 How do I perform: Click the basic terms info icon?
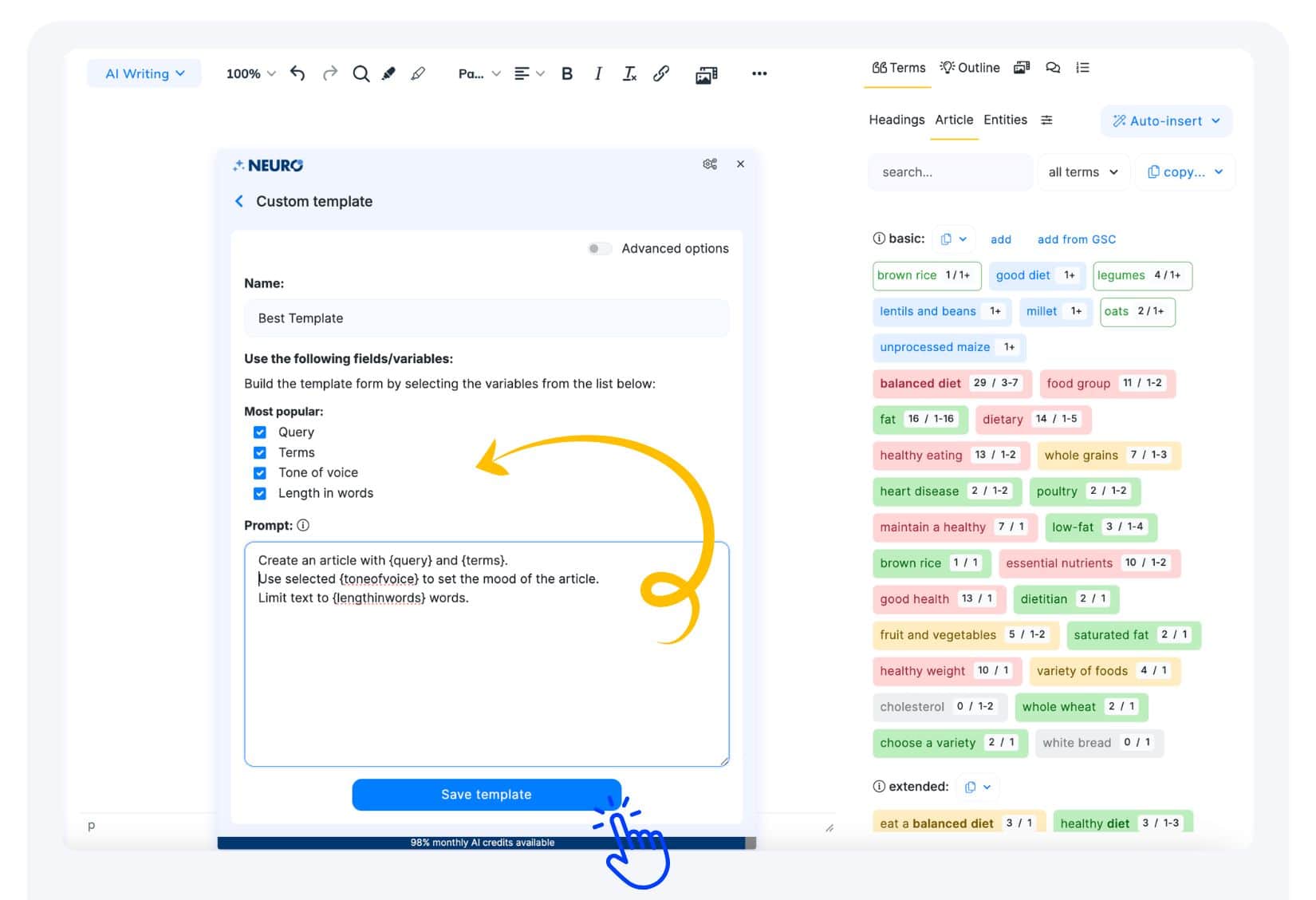click(x=879, y=239)
